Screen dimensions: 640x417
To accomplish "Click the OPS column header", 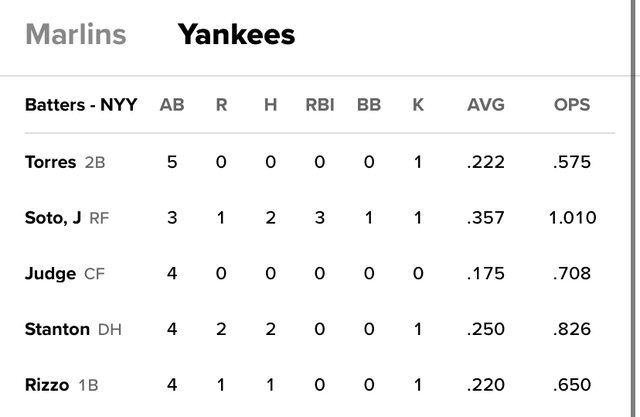I will coord(571,105).
